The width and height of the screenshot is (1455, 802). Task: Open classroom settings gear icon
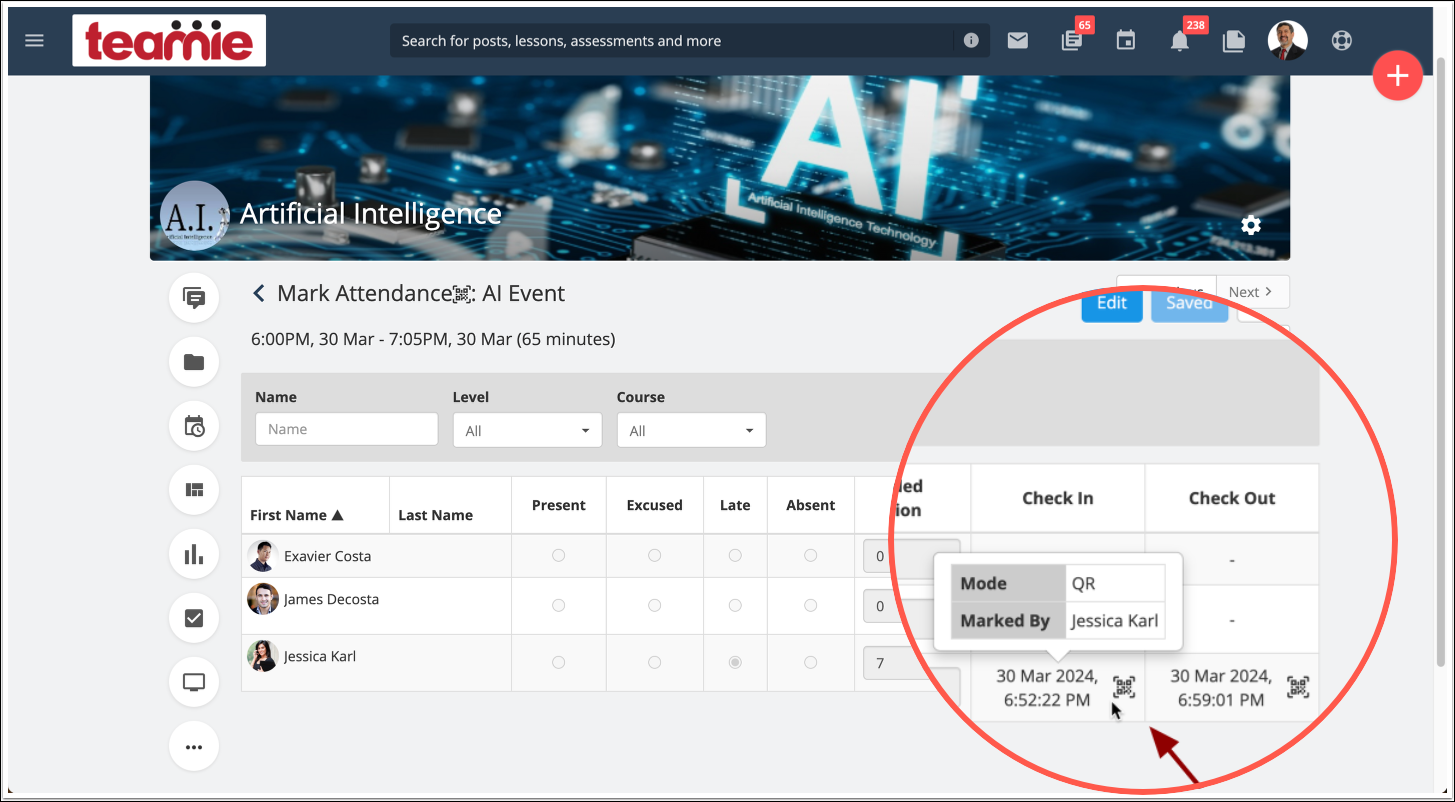coord(1251,225)
